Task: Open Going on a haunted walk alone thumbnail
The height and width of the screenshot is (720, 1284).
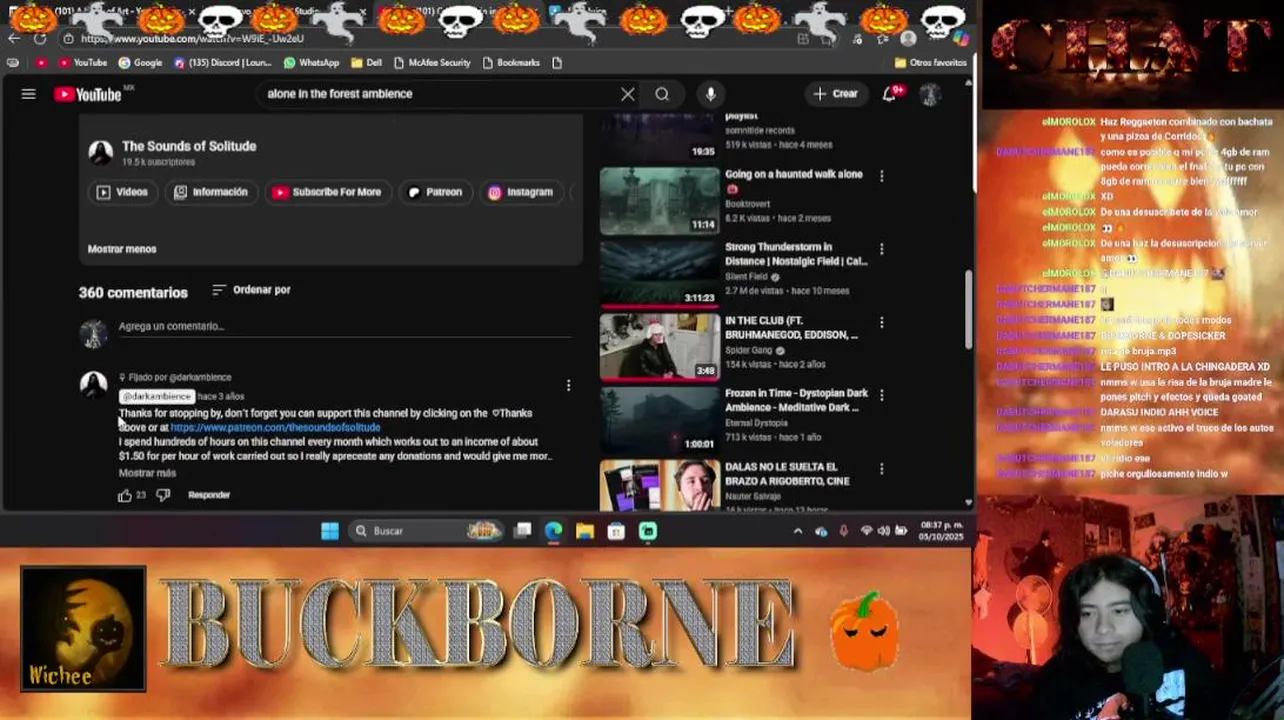Action: [x=659, y=200]
